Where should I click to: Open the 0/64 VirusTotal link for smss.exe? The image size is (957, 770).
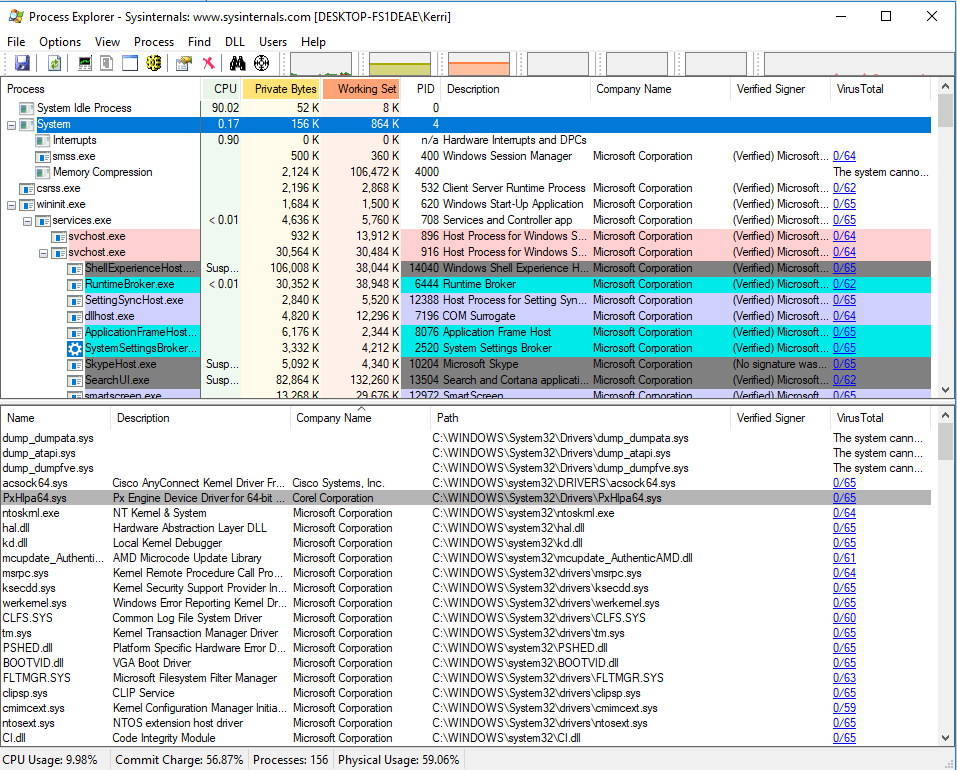[x=844, y=156]
